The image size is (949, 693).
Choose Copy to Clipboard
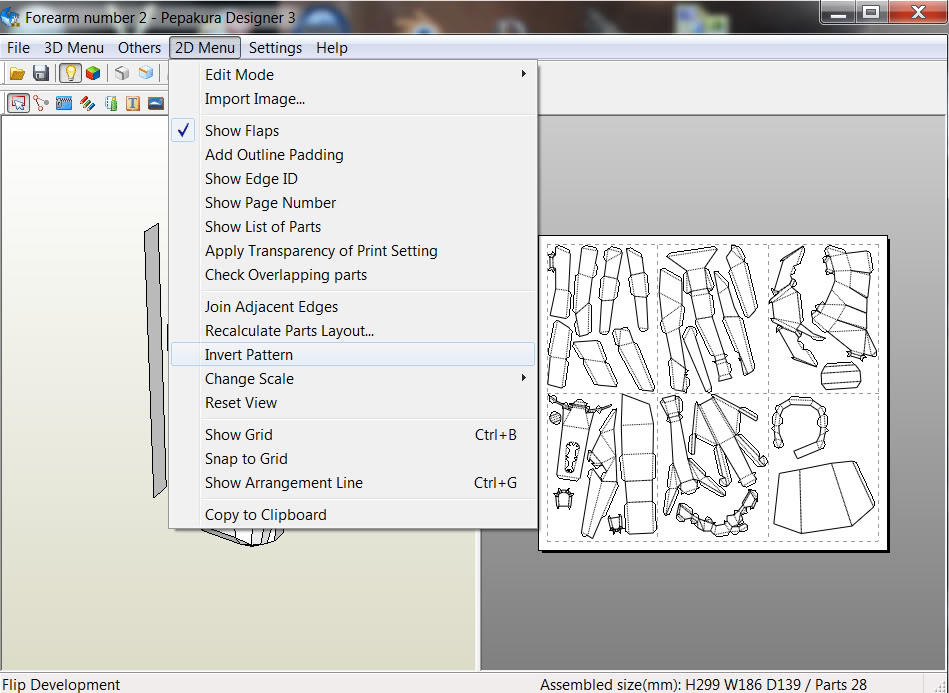[353, 515]
